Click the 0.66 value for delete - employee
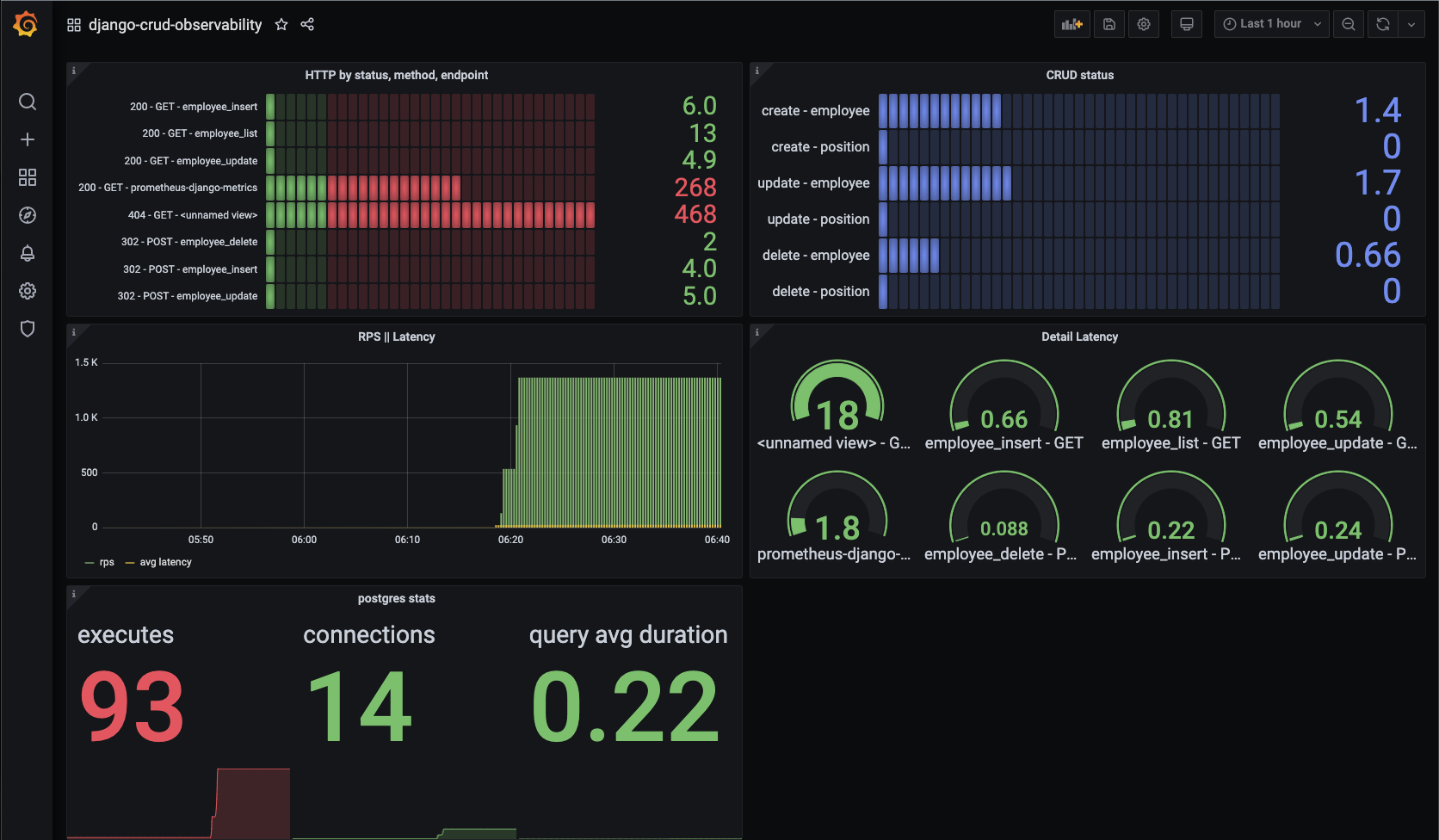Viewport: 1439px width, 840px height. [x=1368, y=256]
